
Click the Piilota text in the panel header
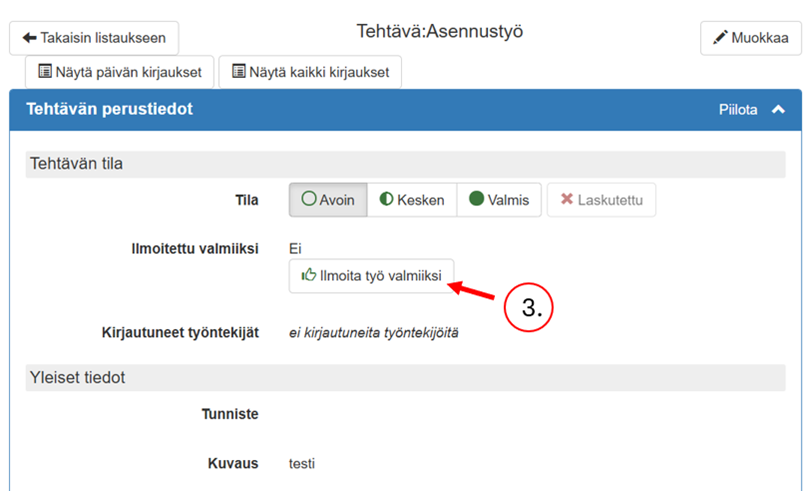(x=738, y=110)
